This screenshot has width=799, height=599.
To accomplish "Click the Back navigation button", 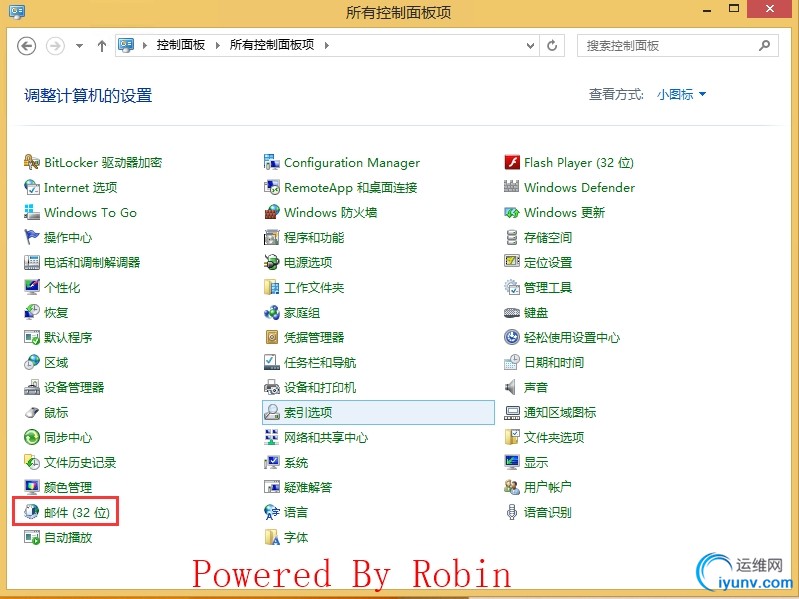I will click(x=26, y=46).
